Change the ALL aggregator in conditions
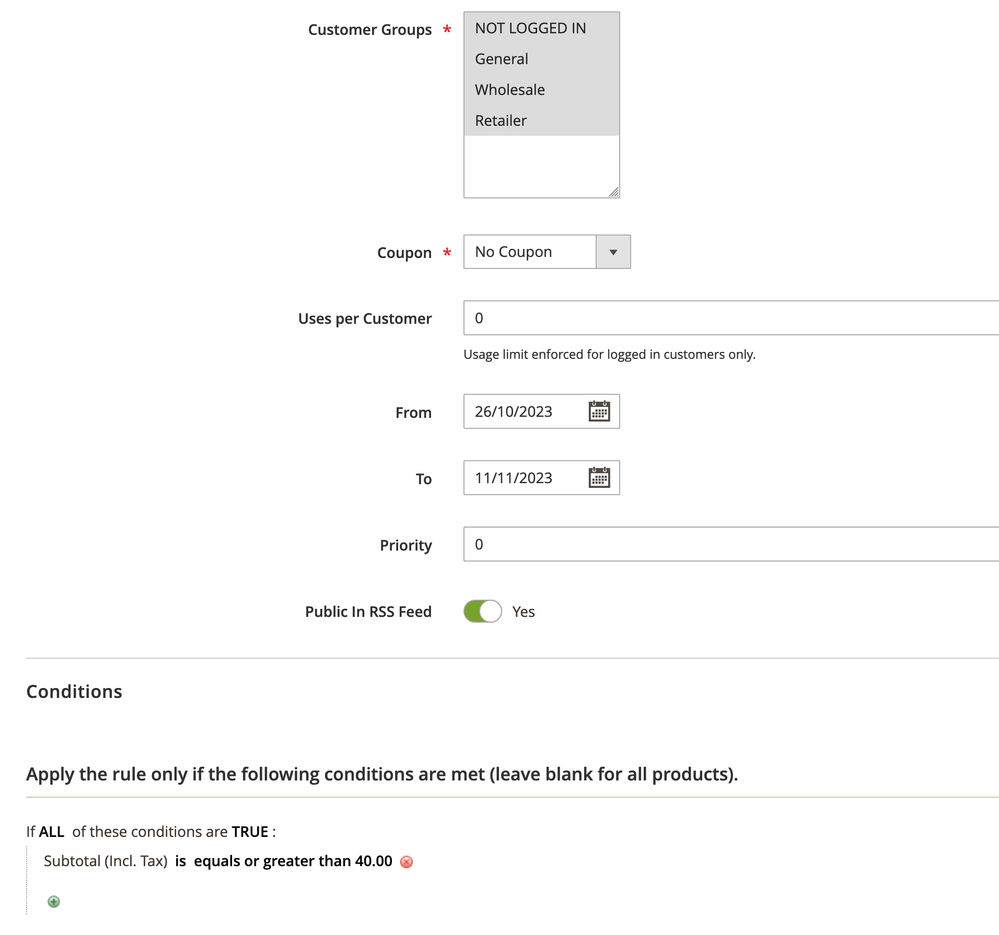Image resolution: width=999 pixels, height=935 pixels. (x=52, y=832)
